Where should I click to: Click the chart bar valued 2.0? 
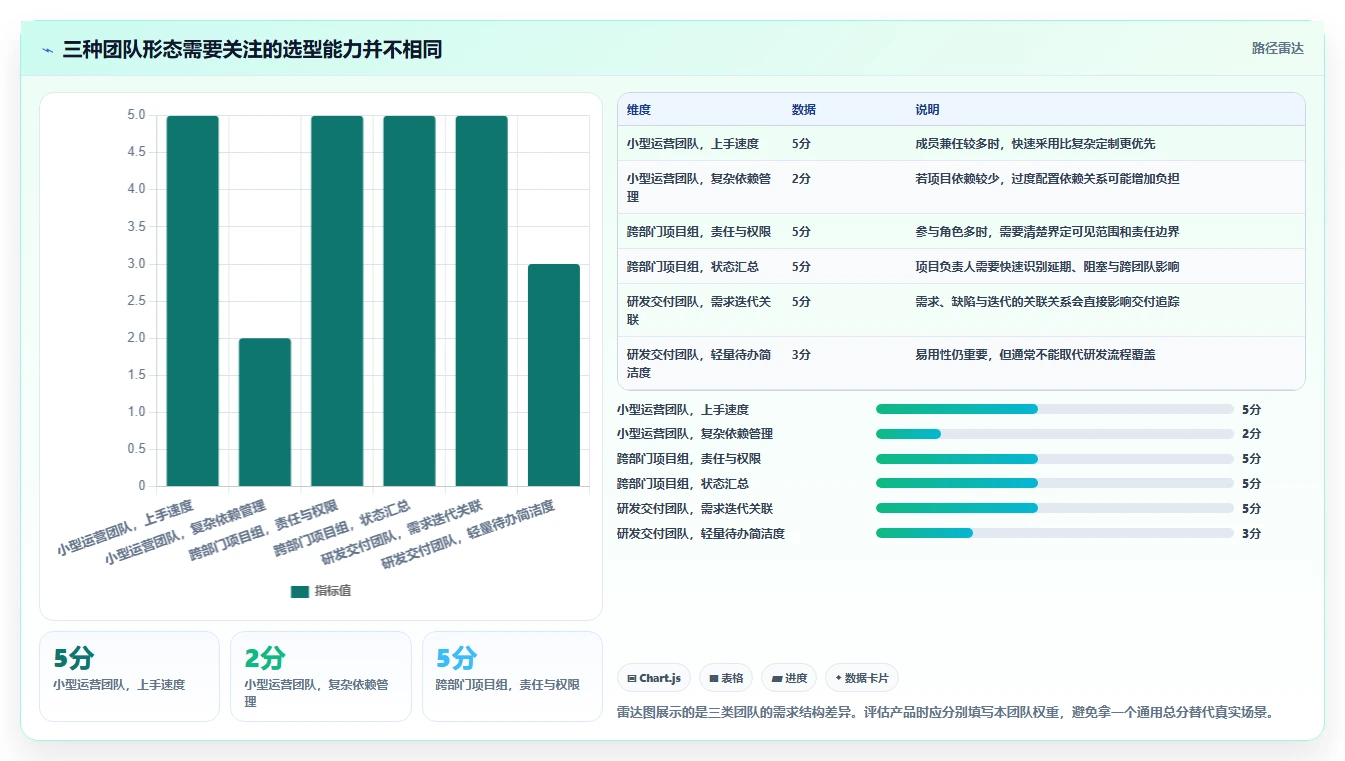tap(265, 412)
